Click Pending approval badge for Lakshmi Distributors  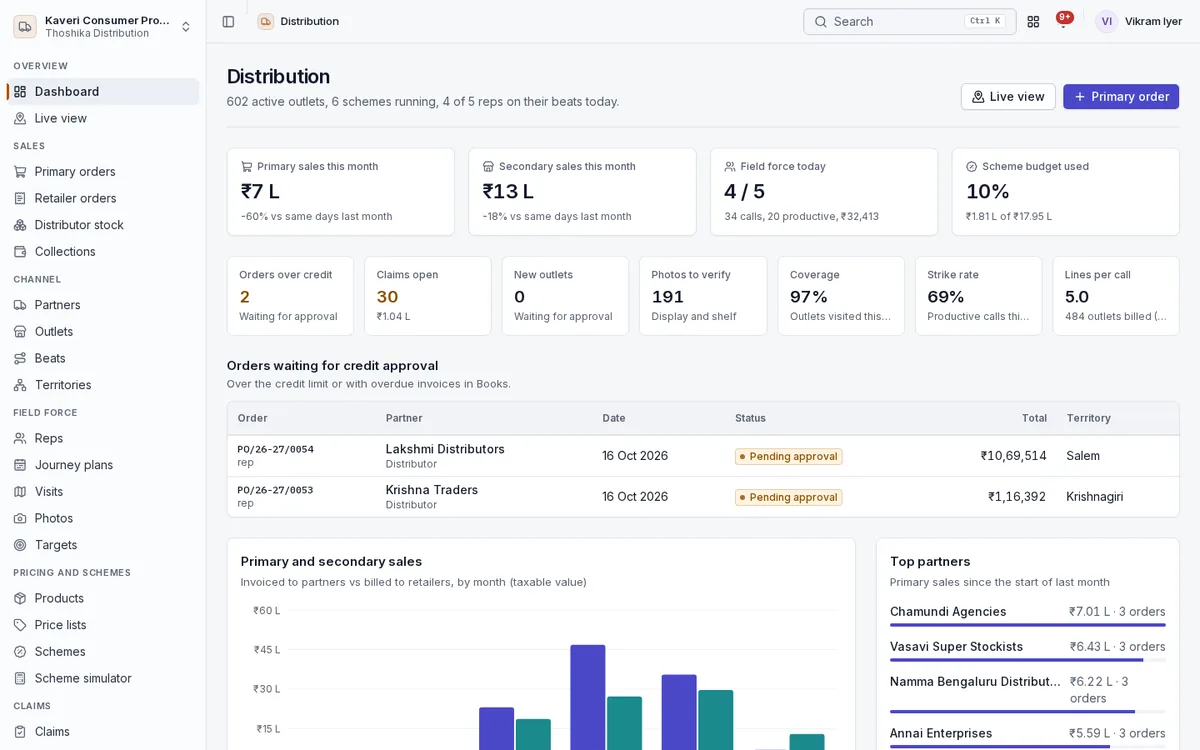click(x=789, y=456)
